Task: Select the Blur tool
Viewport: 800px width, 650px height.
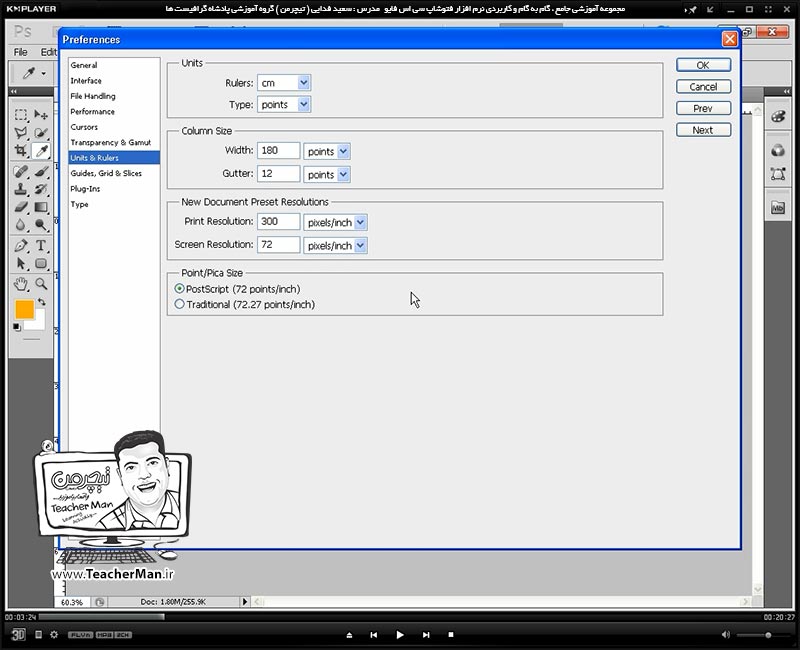Action: click(21, 225)
